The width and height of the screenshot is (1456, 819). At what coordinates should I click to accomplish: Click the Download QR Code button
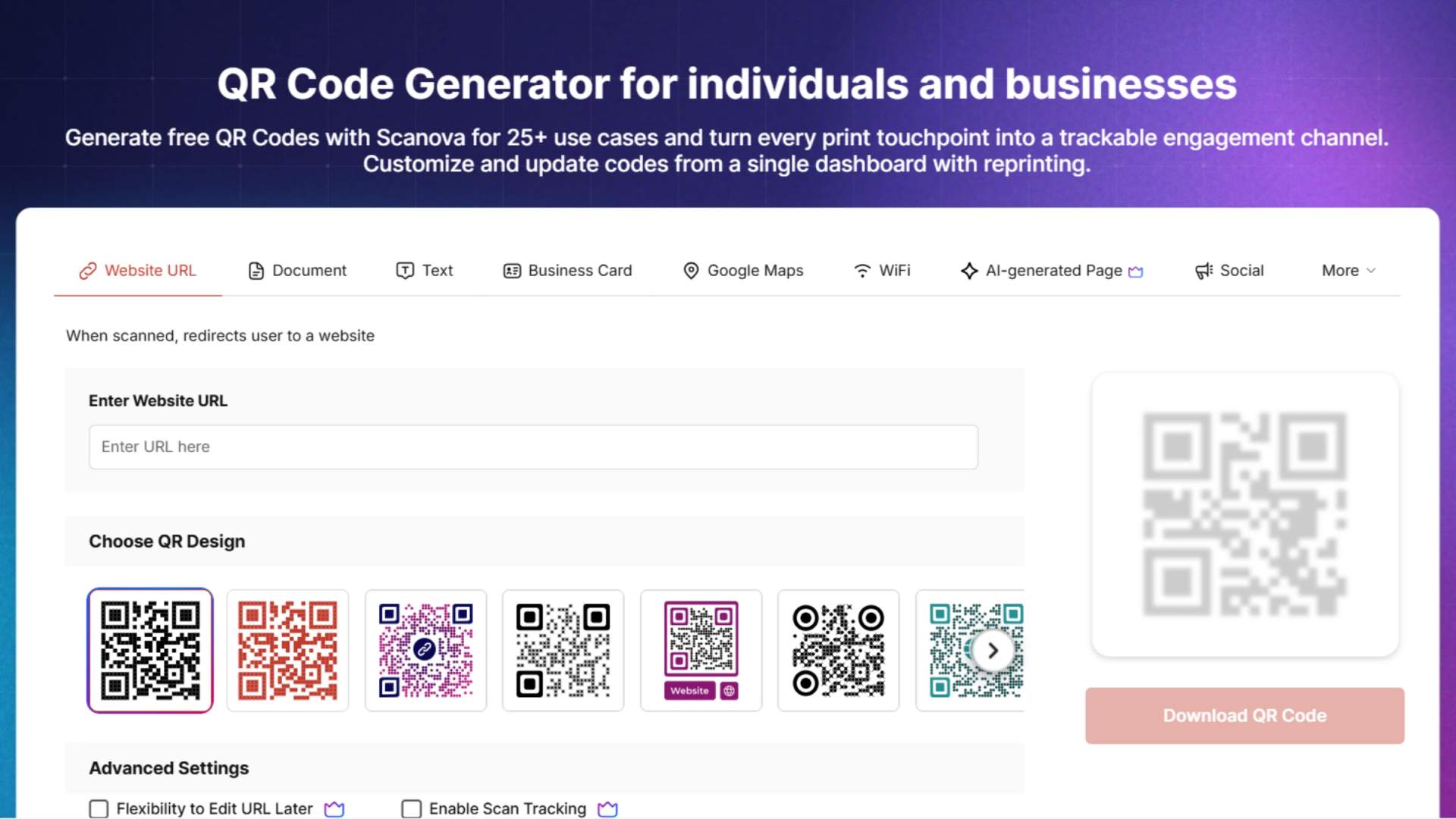pos(1244,715)
